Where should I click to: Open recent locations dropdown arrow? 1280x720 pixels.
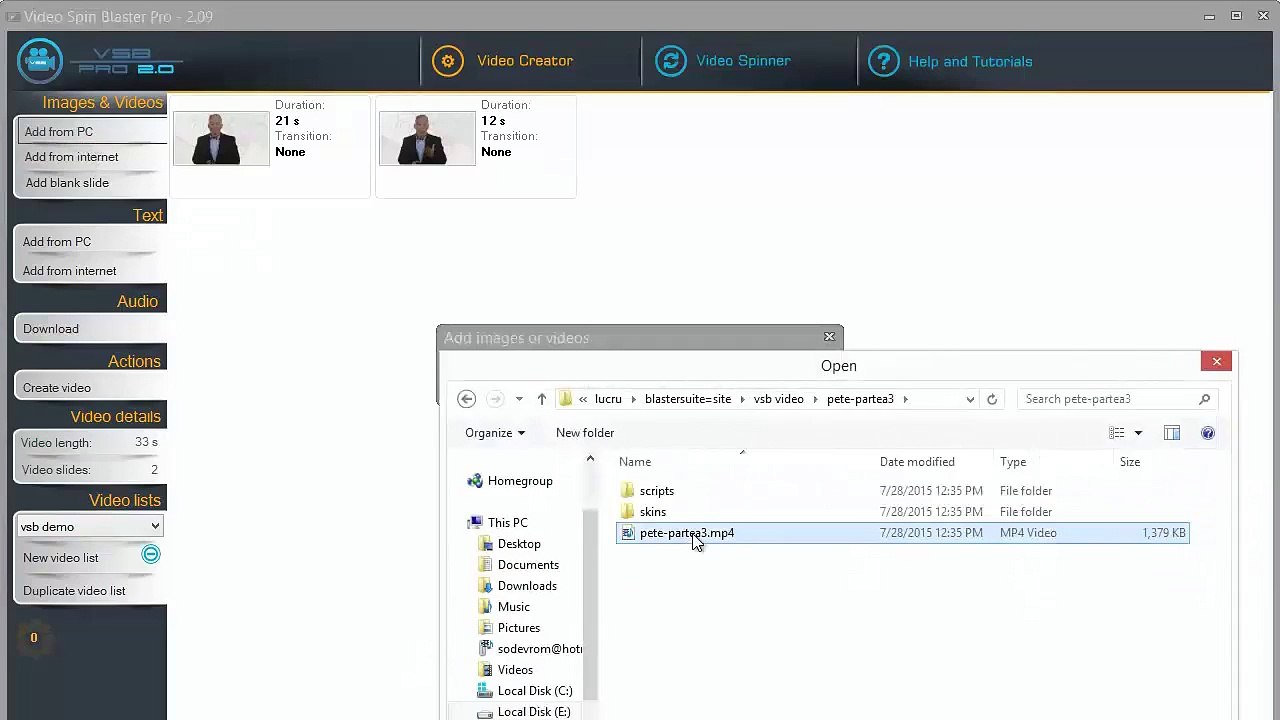click(519, 399)
